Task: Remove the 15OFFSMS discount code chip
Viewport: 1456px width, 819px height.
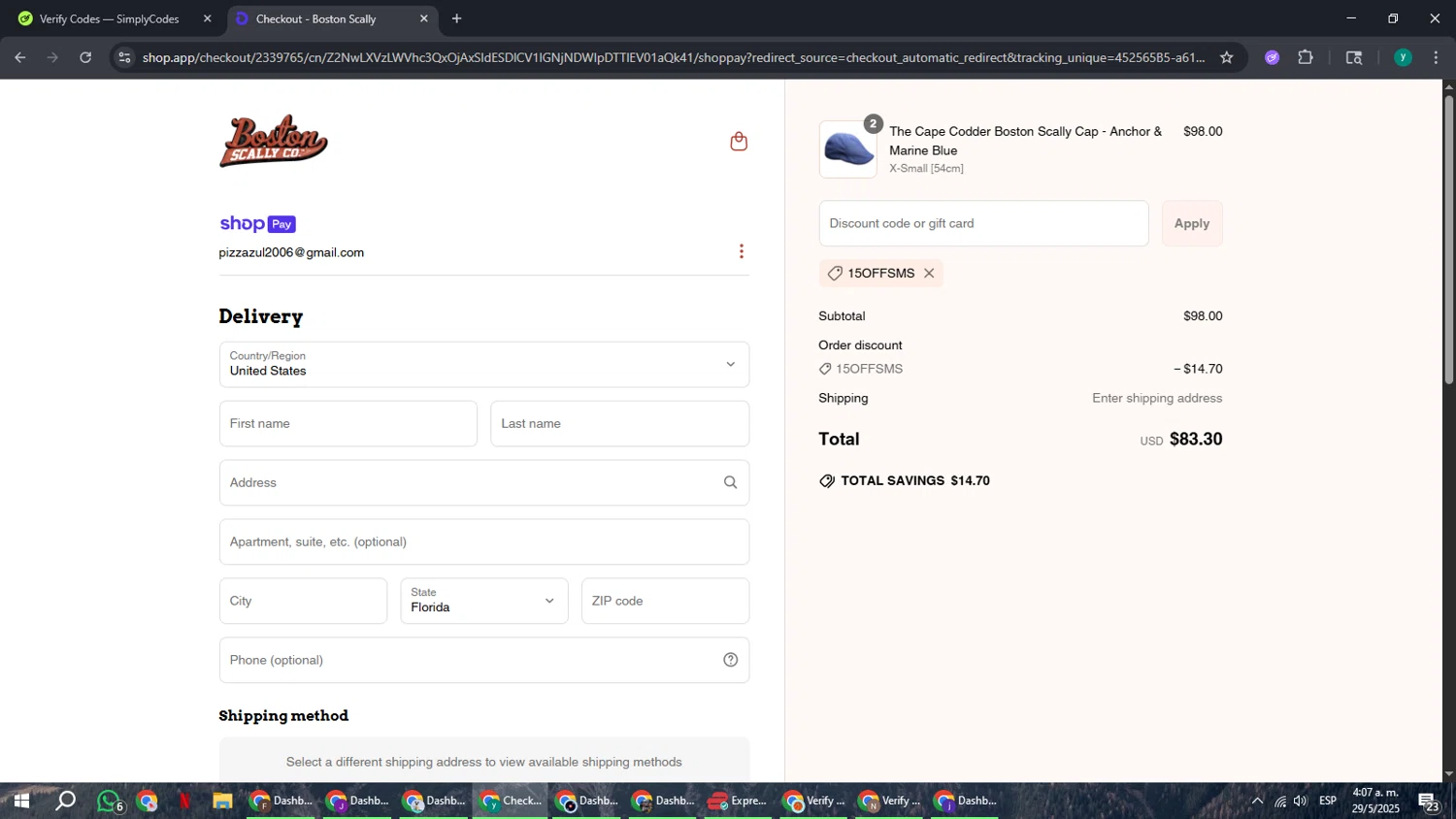Action: [929, 274]
